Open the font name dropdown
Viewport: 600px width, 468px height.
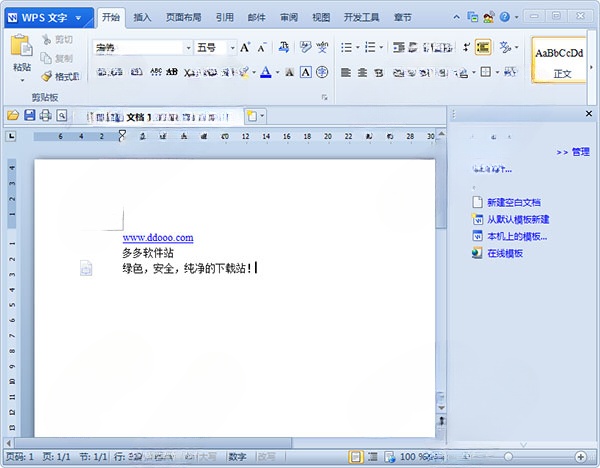coord(188,48)
